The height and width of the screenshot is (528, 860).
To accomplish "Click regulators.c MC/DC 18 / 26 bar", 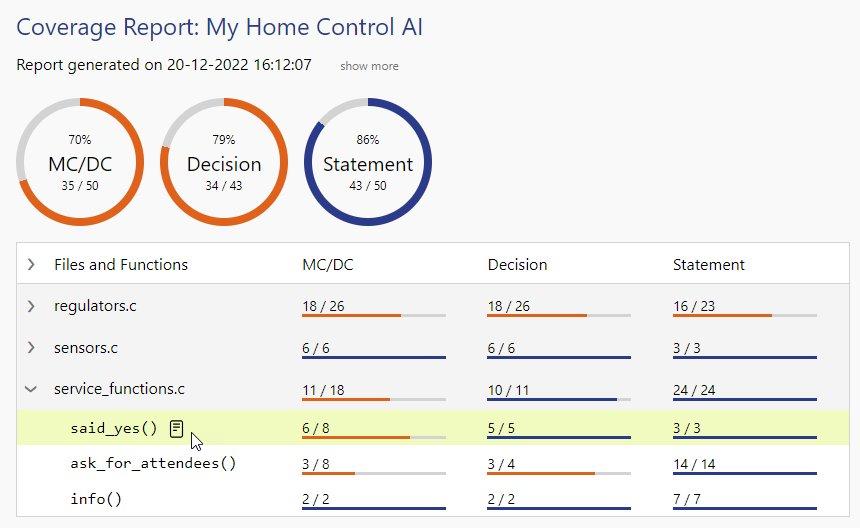I will pos(372,314).
